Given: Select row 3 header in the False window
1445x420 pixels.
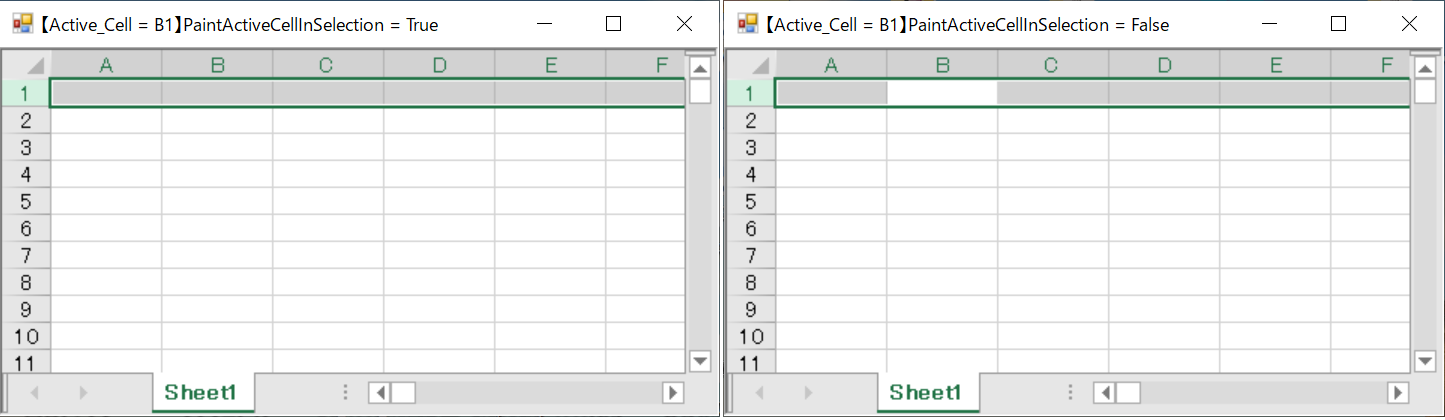Looking at the screenshot, I should pos(751,147).
